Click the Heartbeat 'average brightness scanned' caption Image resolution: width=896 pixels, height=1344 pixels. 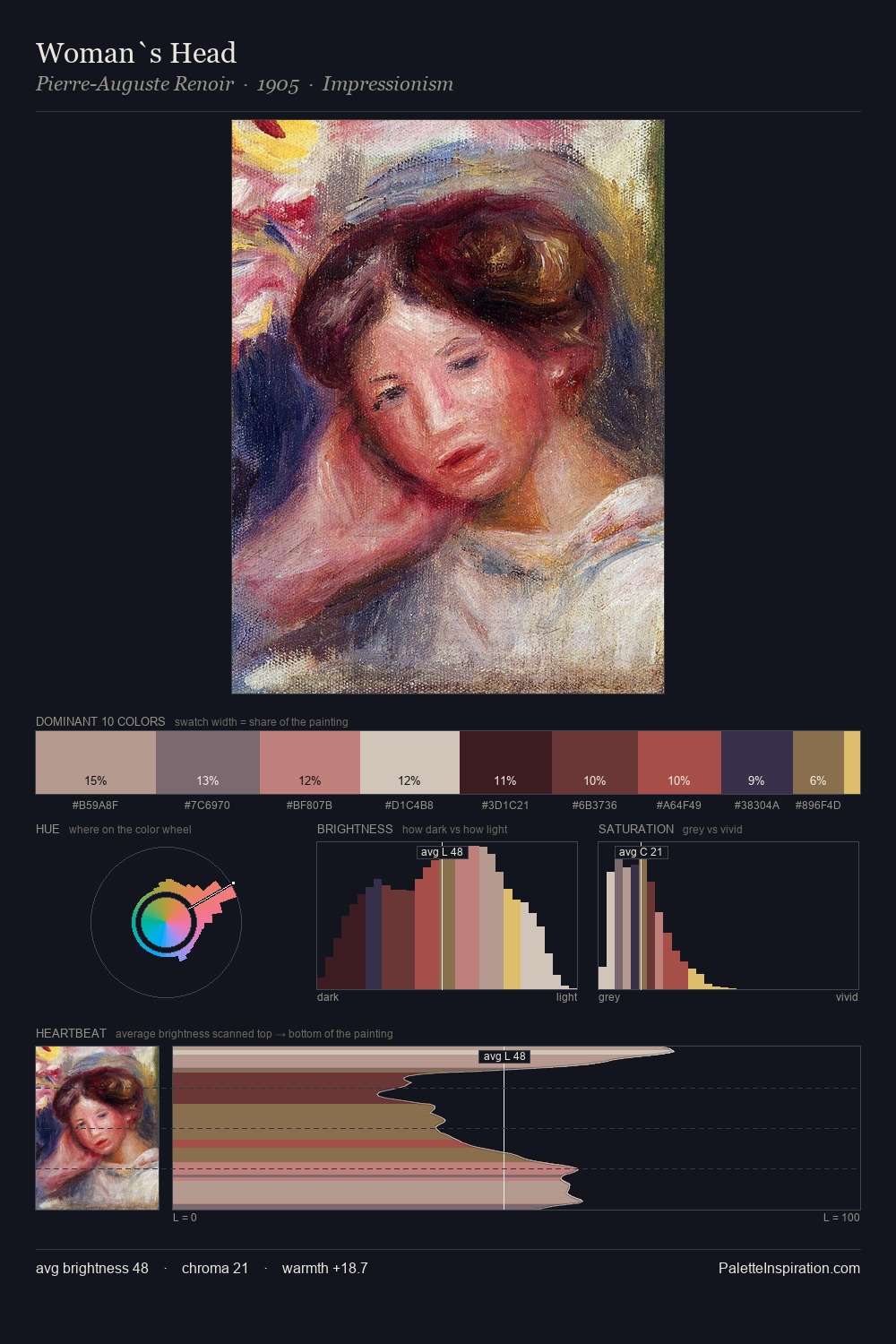pyautogui.click(x=254, y=1034)
